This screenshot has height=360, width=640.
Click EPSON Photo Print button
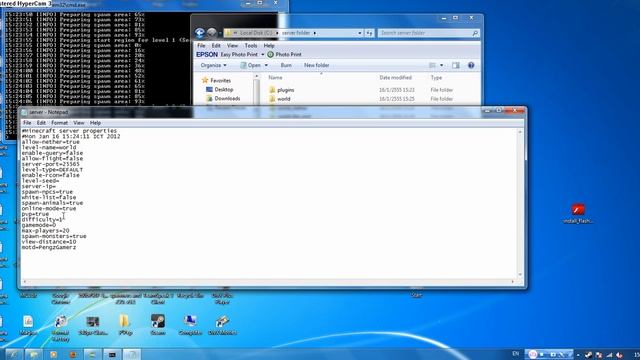point(284,54)
